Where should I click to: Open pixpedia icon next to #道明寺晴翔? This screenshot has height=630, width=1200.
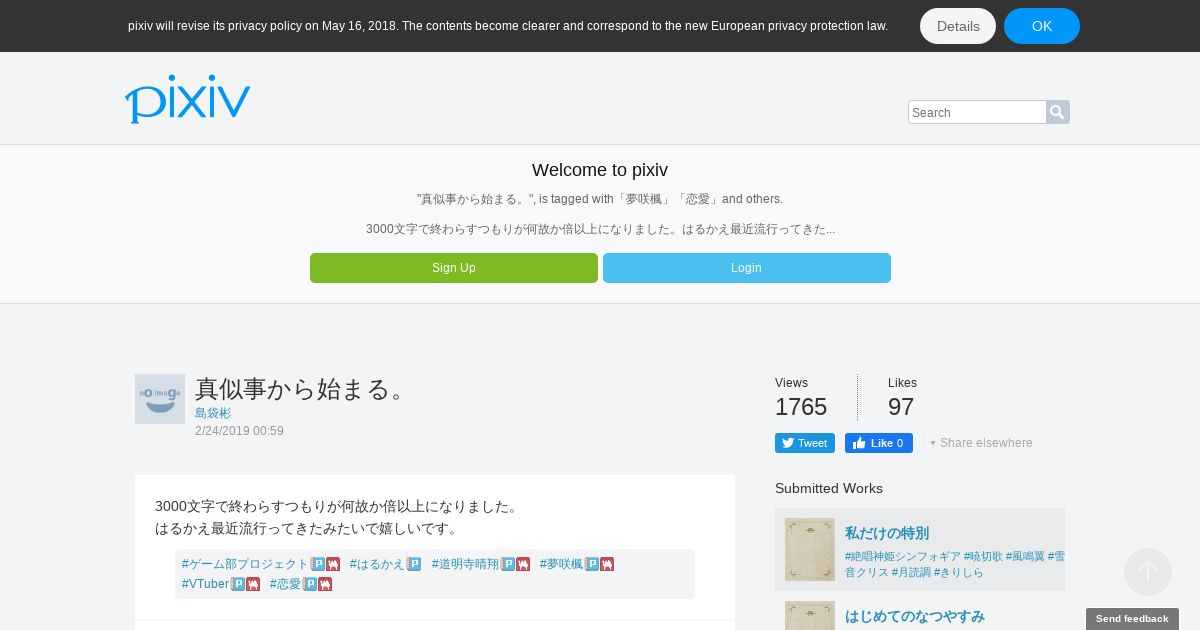[x=508, y=564]
